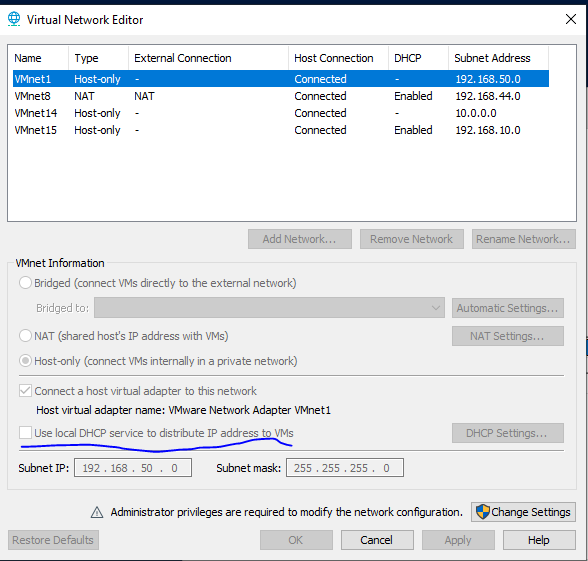
Task: Click the Add Network button
Action: pos(300,239)
